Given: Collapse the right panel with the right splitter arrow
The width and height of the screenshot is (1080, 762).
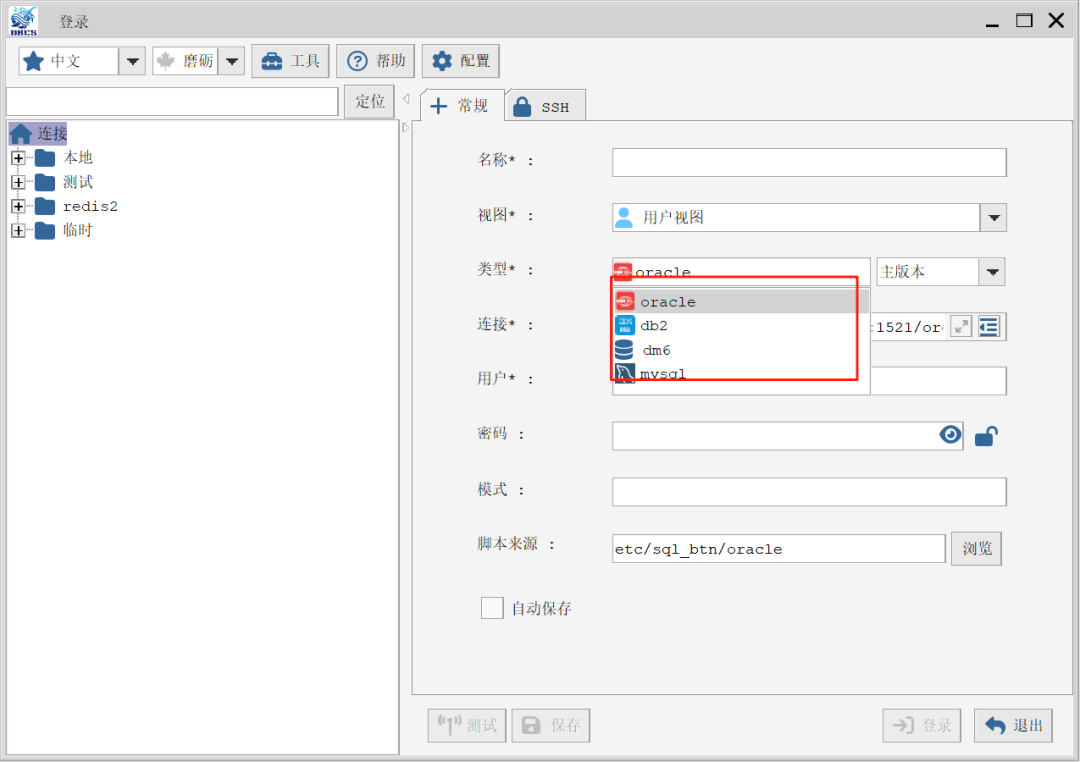Looking at the screenshot, I should pyautogui.click(x=406, y=127).
